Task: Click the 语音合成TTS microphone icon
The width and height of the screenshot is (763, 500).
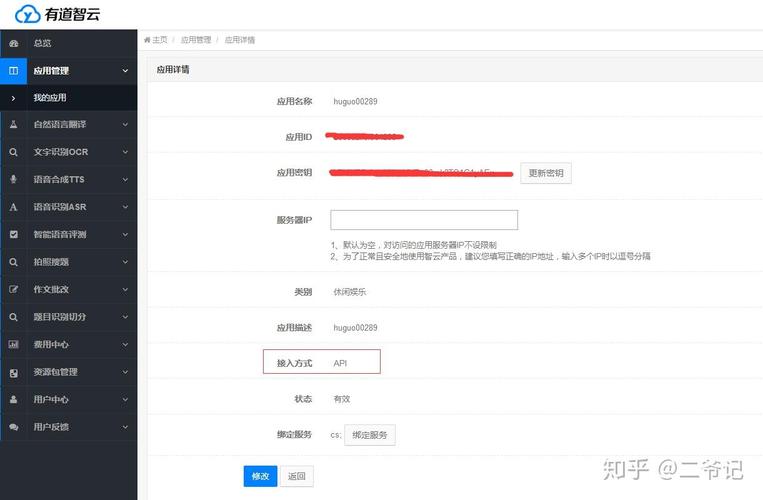Action: (x=14, y=179)
